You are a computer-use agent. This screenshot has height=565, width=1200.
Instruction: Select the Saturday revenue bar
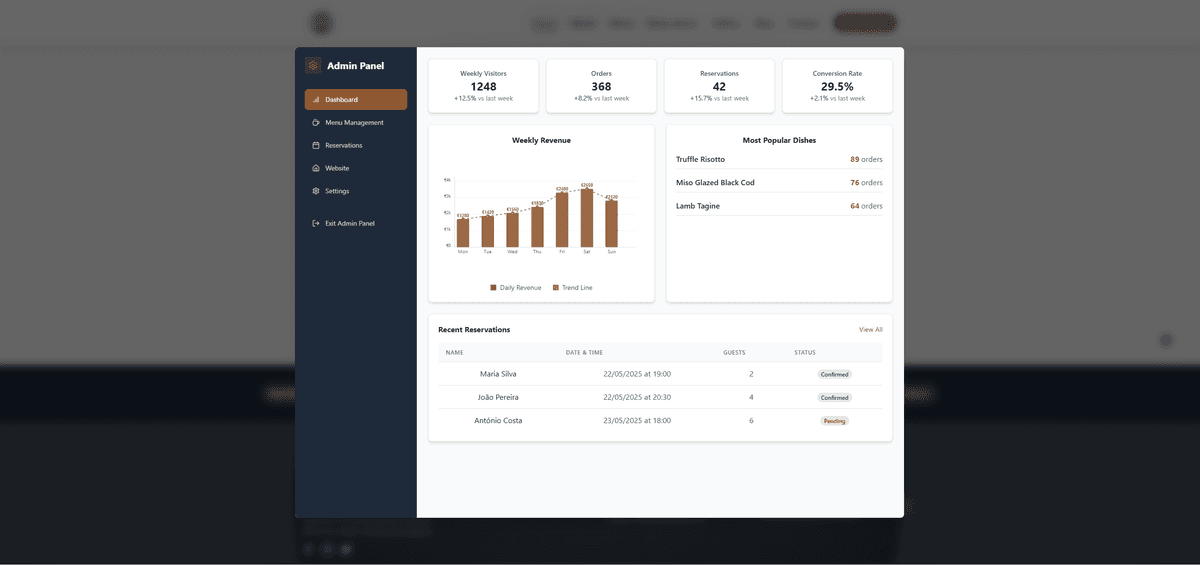tap(587, 218)
